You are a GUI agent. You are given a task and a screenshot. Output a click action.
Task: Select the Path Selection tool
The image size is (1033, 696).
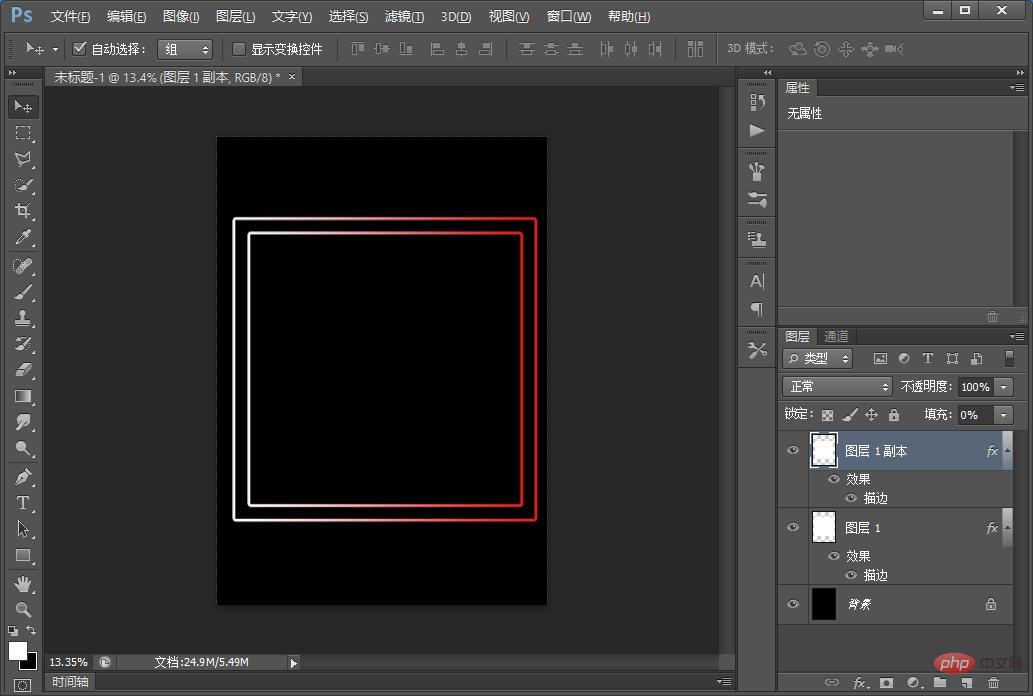tap(23, 529)
